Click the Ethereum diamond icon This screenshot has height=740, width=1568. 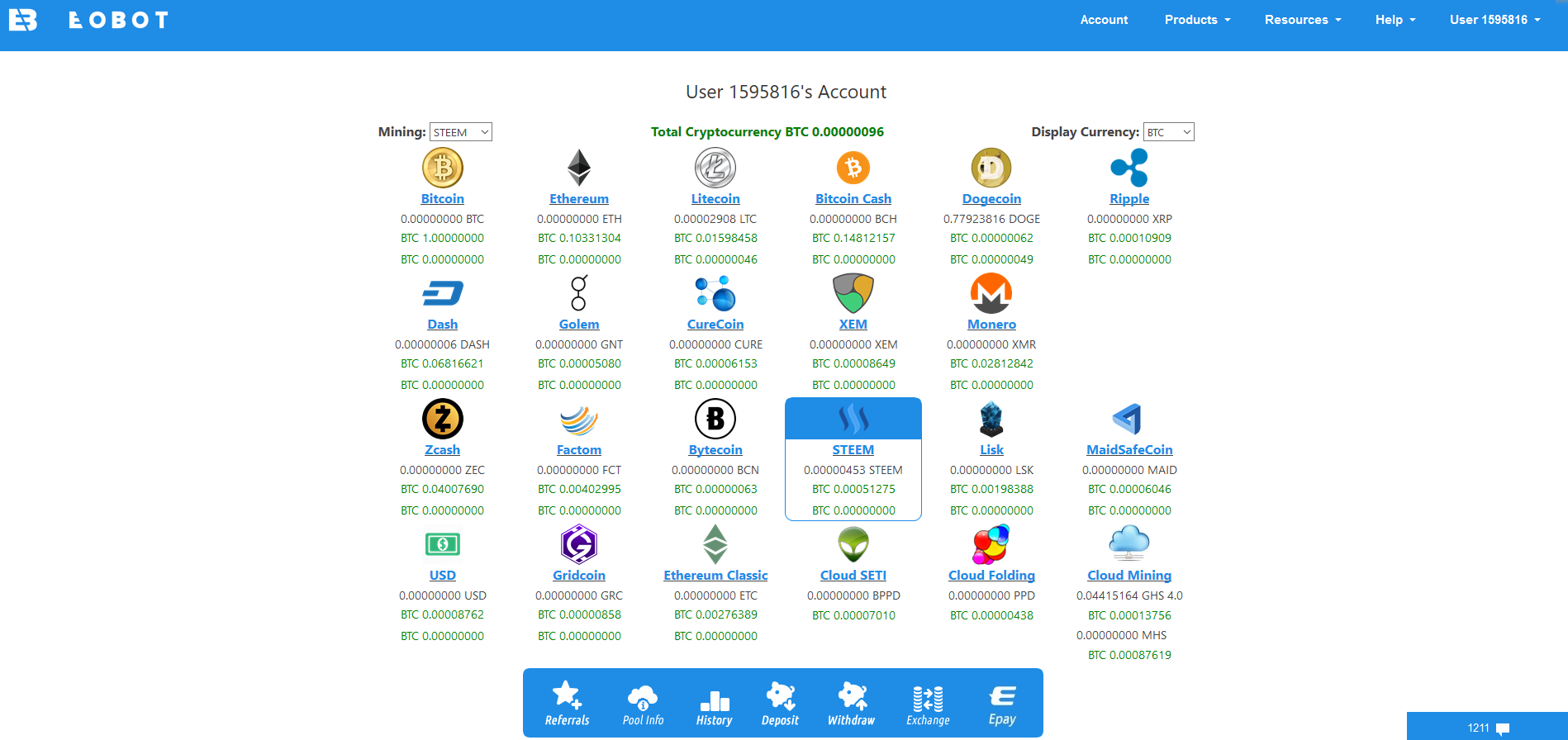click(x=579, y=168)
